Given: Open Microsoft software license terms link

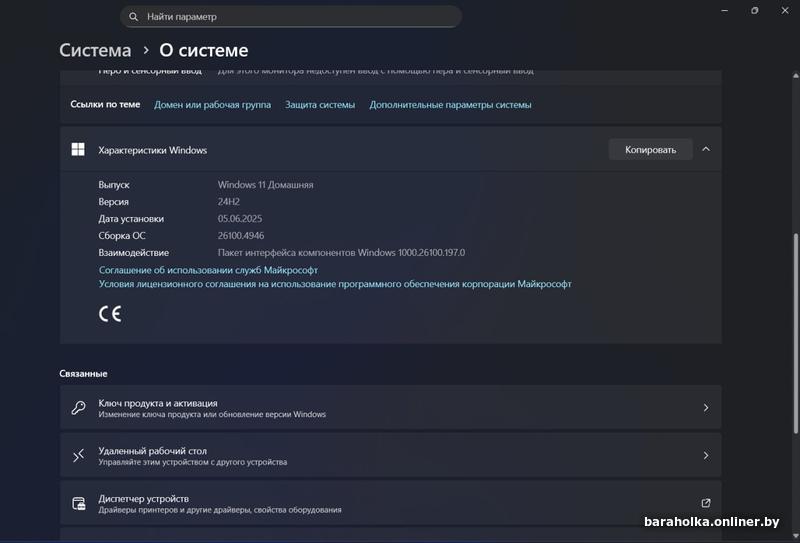Looking at the screenshot, I should (335, 284).
